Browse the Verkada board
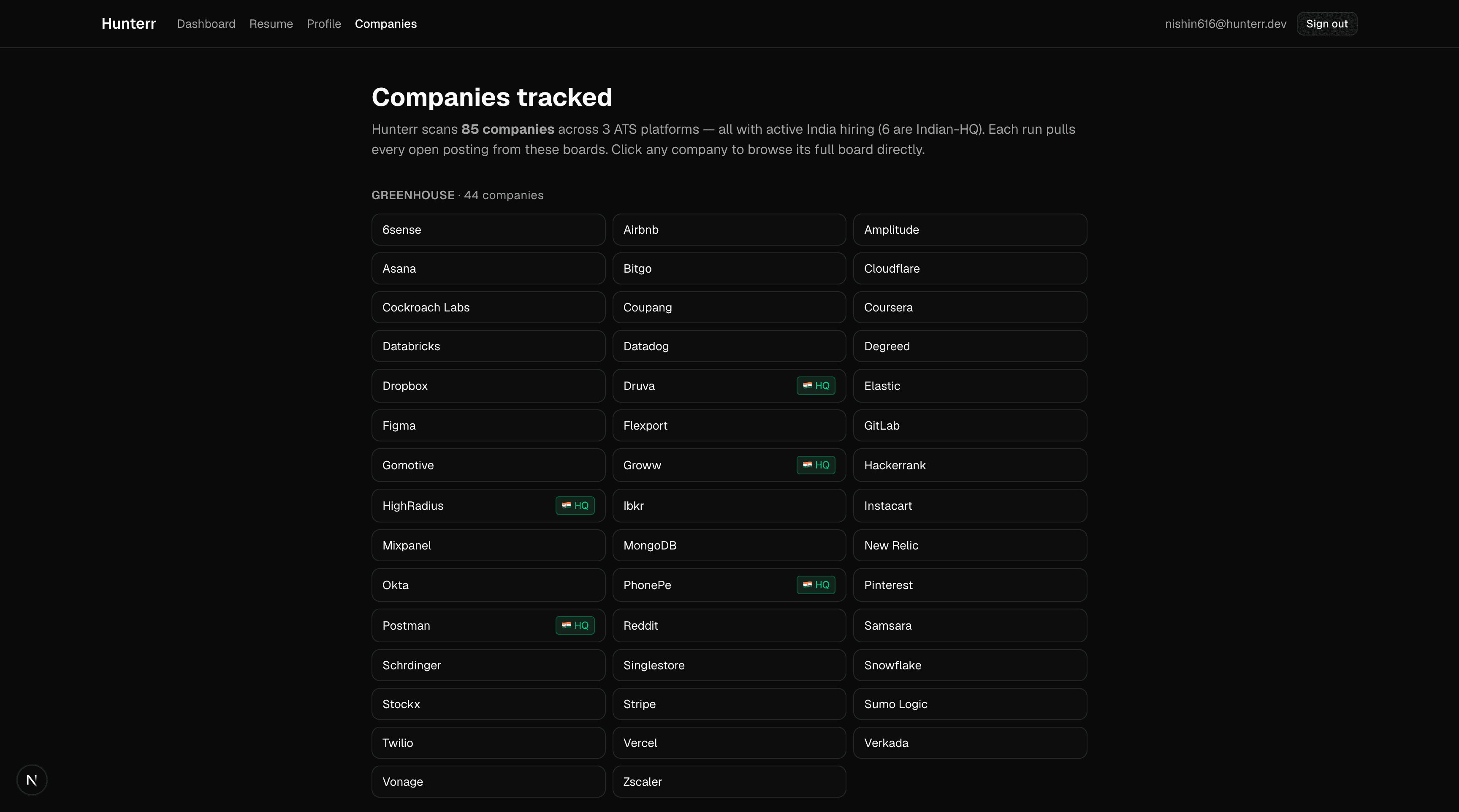The height and width of the screenshot is (812, 1459). click(970, 743)
